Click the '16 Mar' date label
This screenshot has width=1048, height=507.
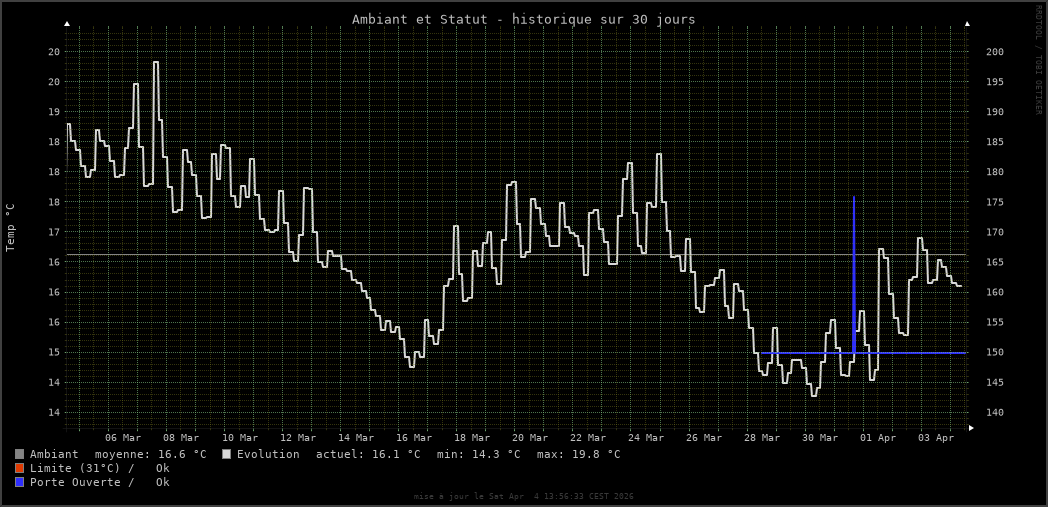tap(414, 438)
